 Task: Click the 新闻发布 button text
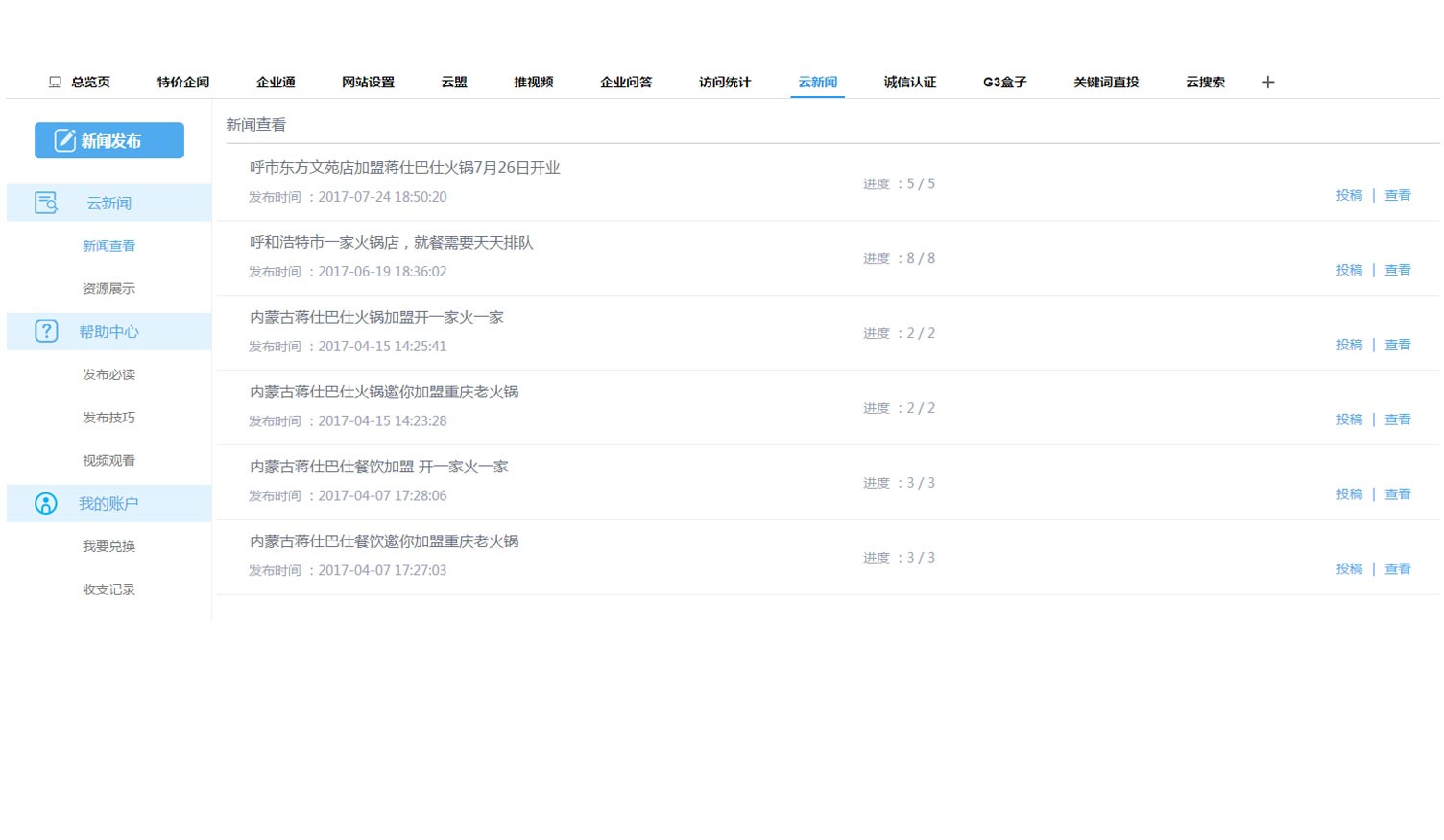110,141
